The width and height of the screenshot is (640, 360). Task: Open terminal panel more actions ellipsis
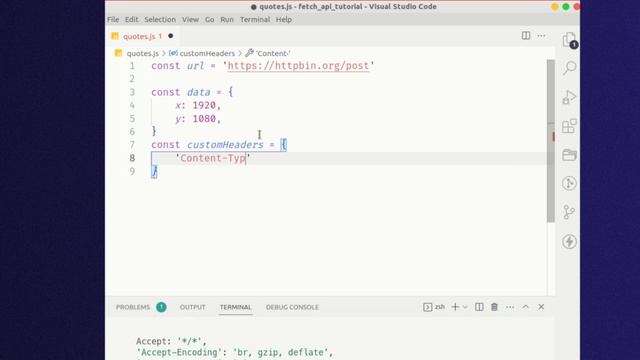510,307
